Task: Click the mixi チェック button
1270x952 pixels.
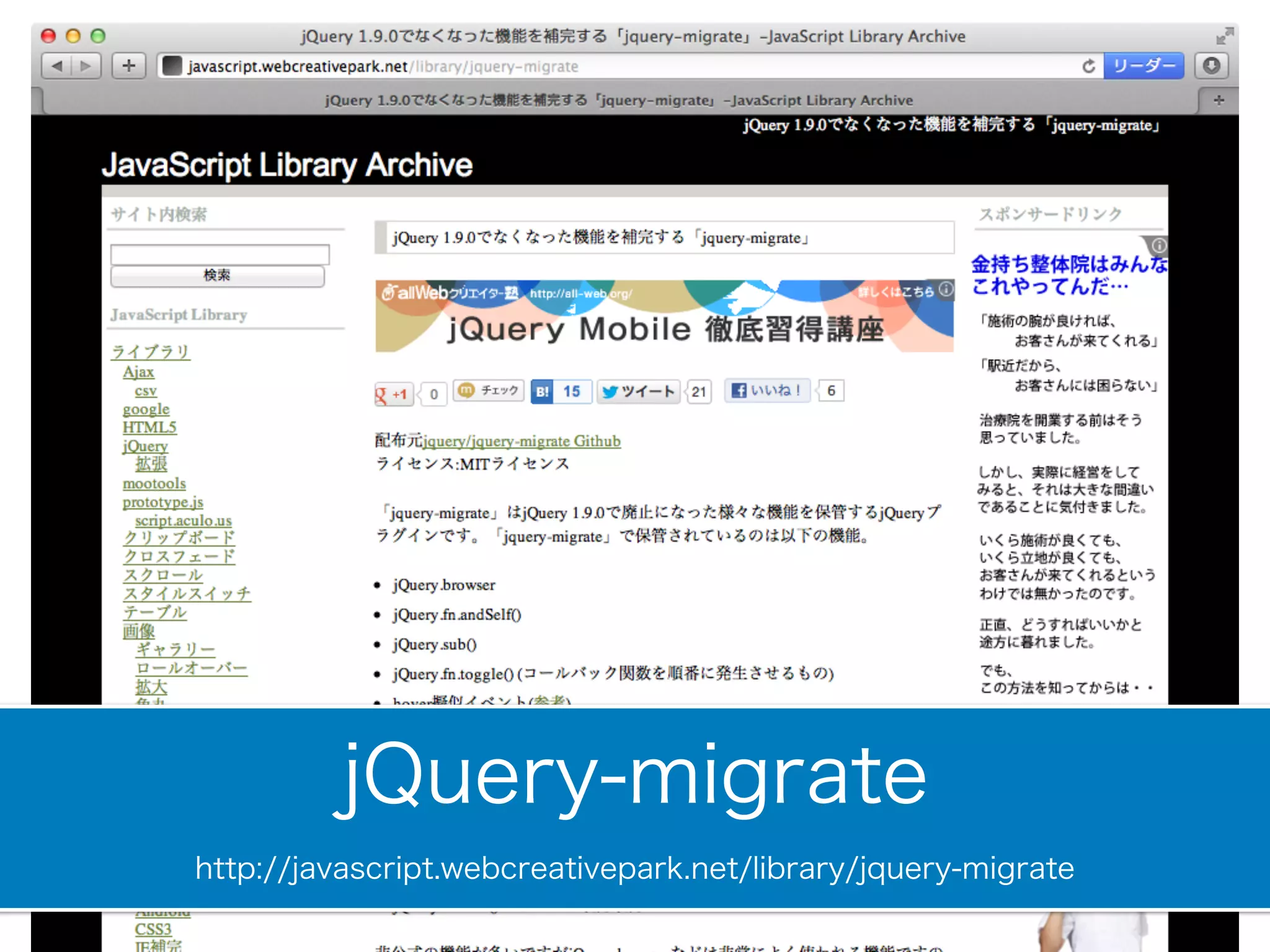Action: coord(489,390)
